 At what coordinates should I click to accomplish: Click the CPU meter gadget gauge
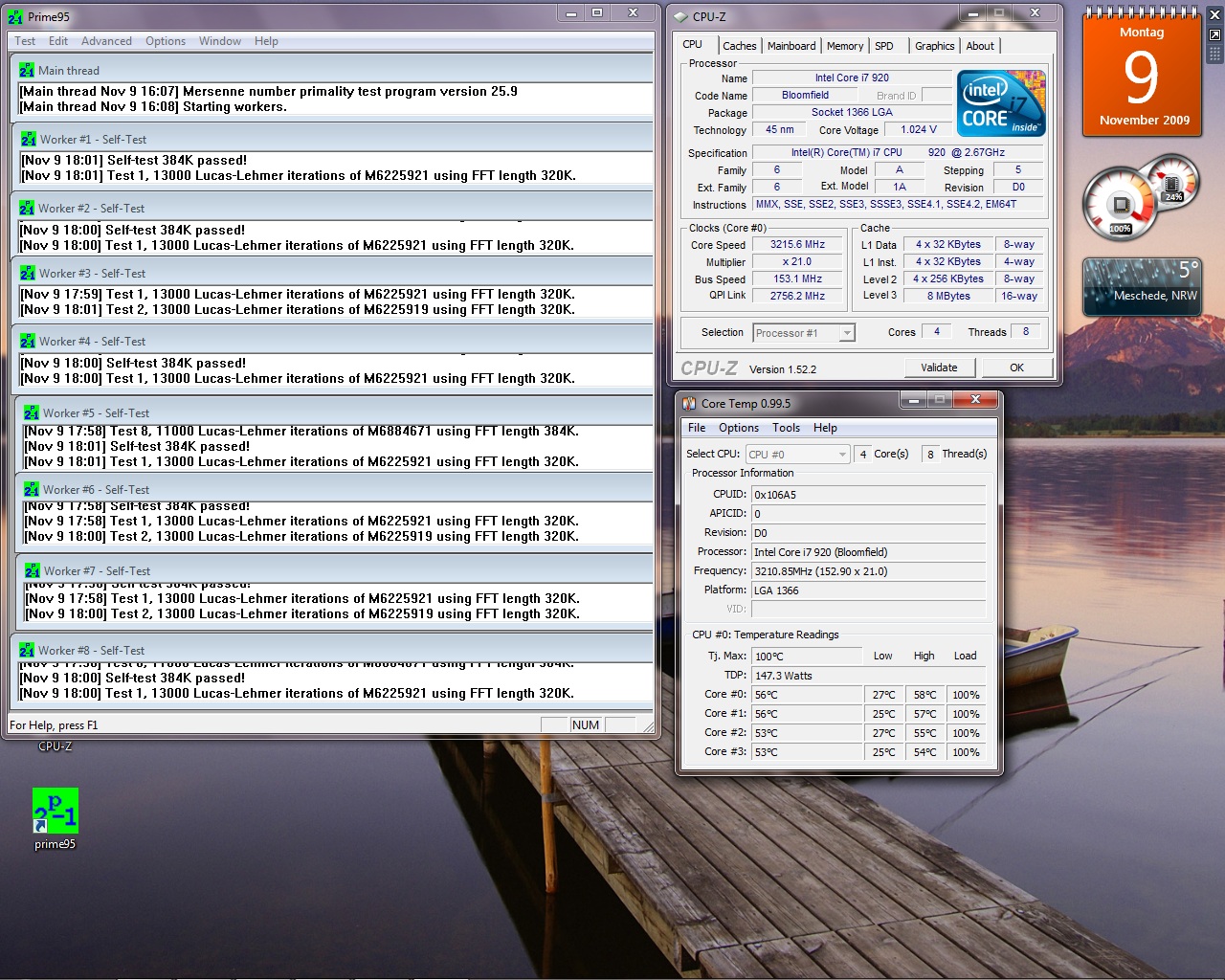1121,204
